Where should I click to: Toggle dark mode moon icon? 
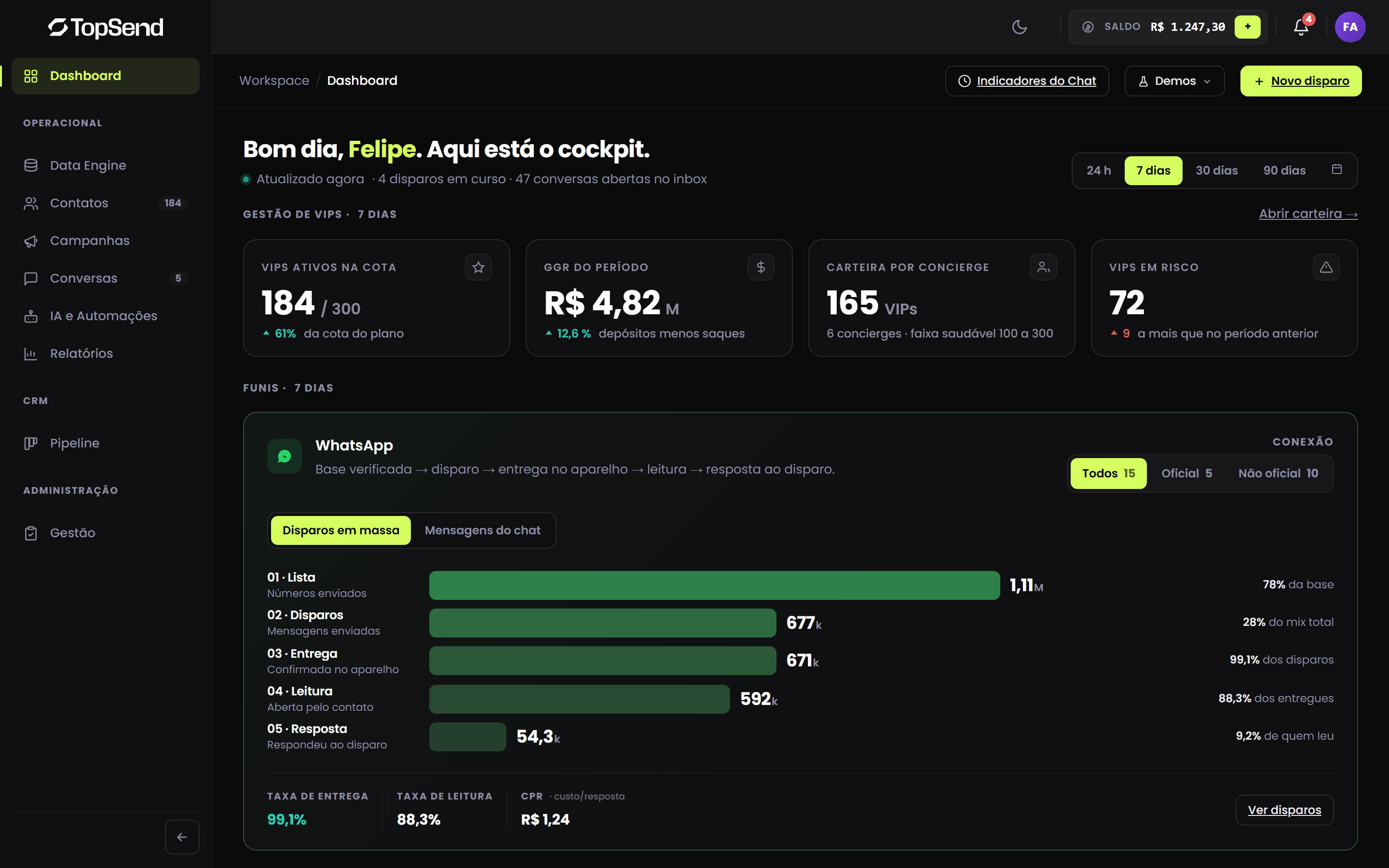click(1020, 27)
